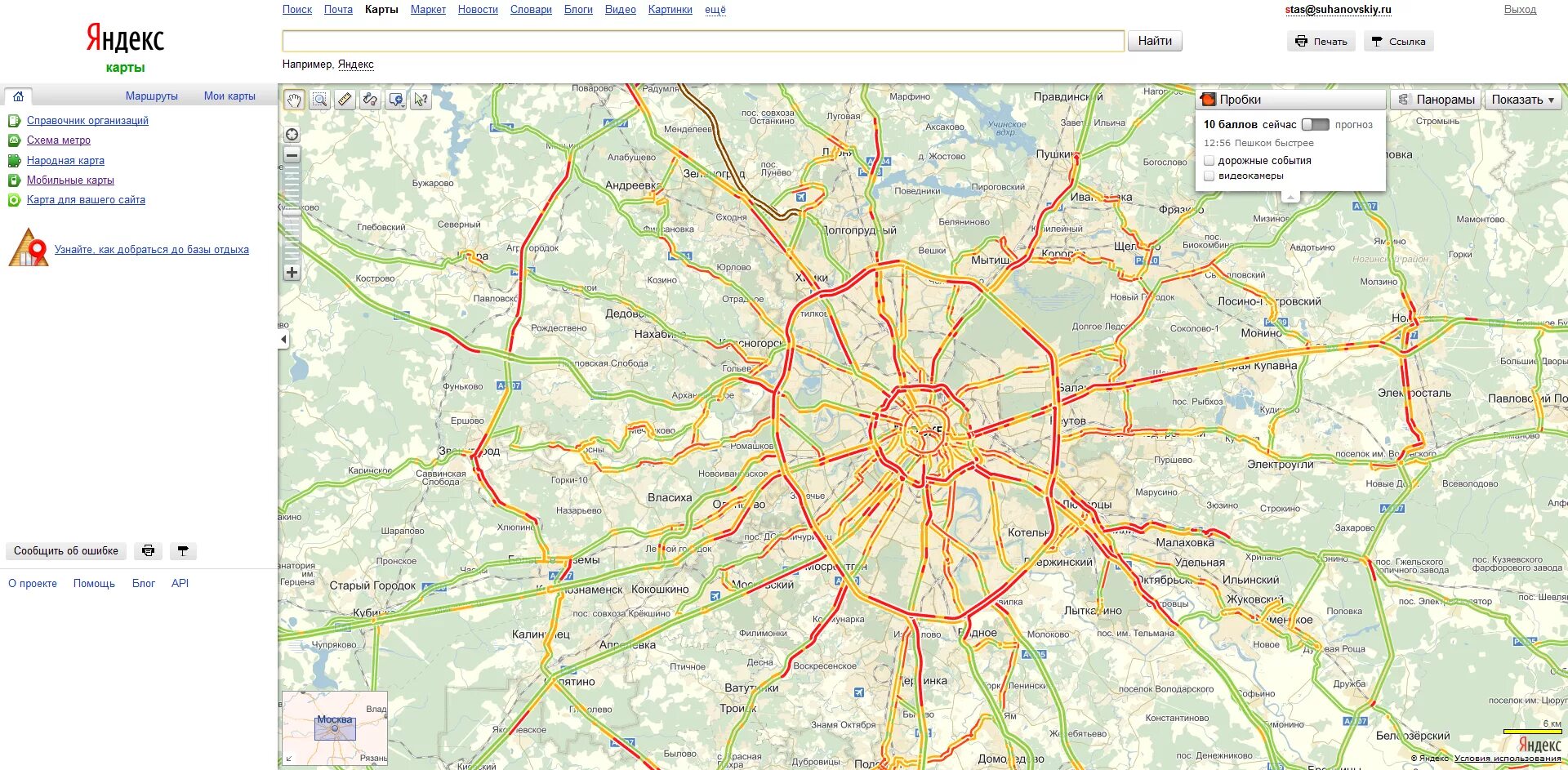
Task: Open Узнайте, как добраться до базы отдыха
Action: pyautogui.click(x=152, y=250)
